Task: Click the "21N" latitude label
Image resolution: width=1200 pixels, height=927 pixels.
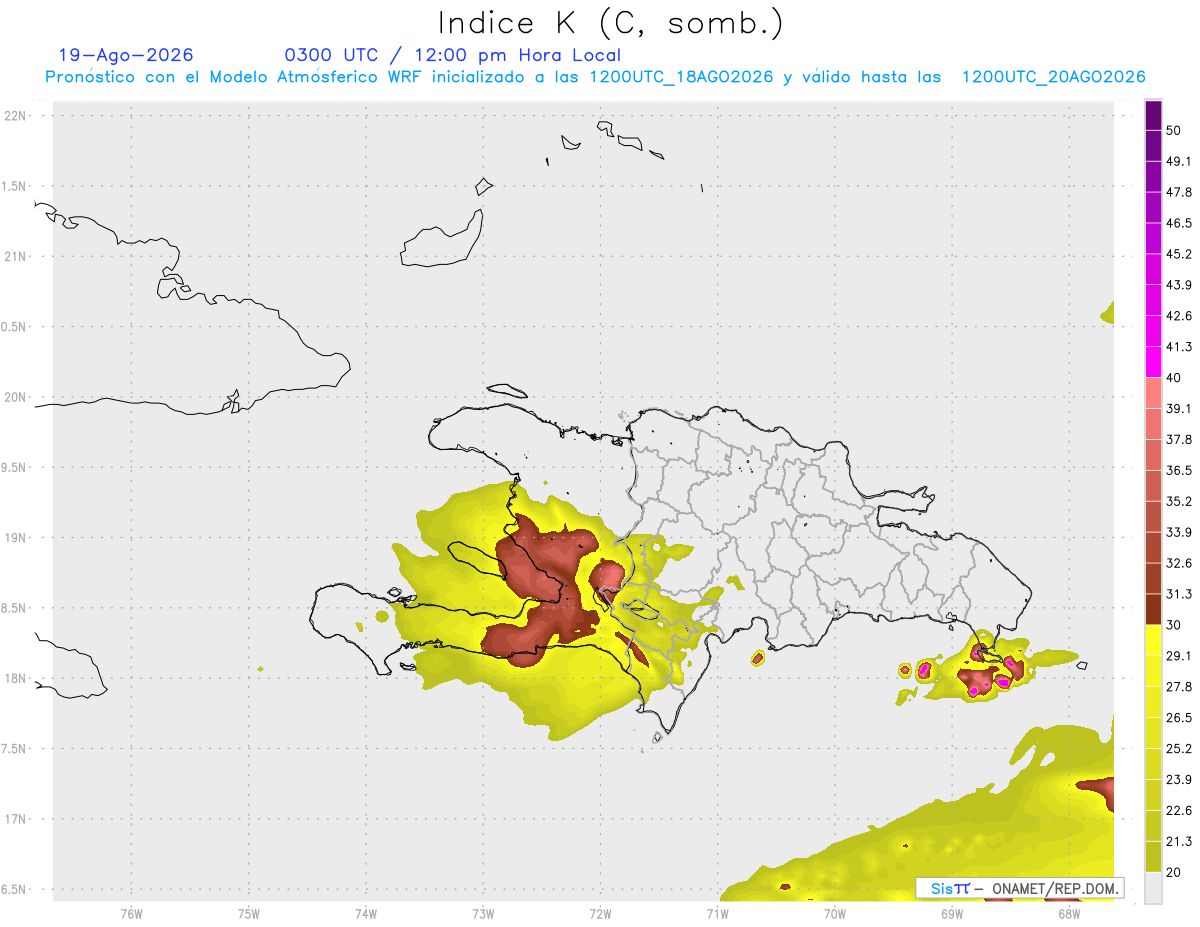Action: click(17, 257)
